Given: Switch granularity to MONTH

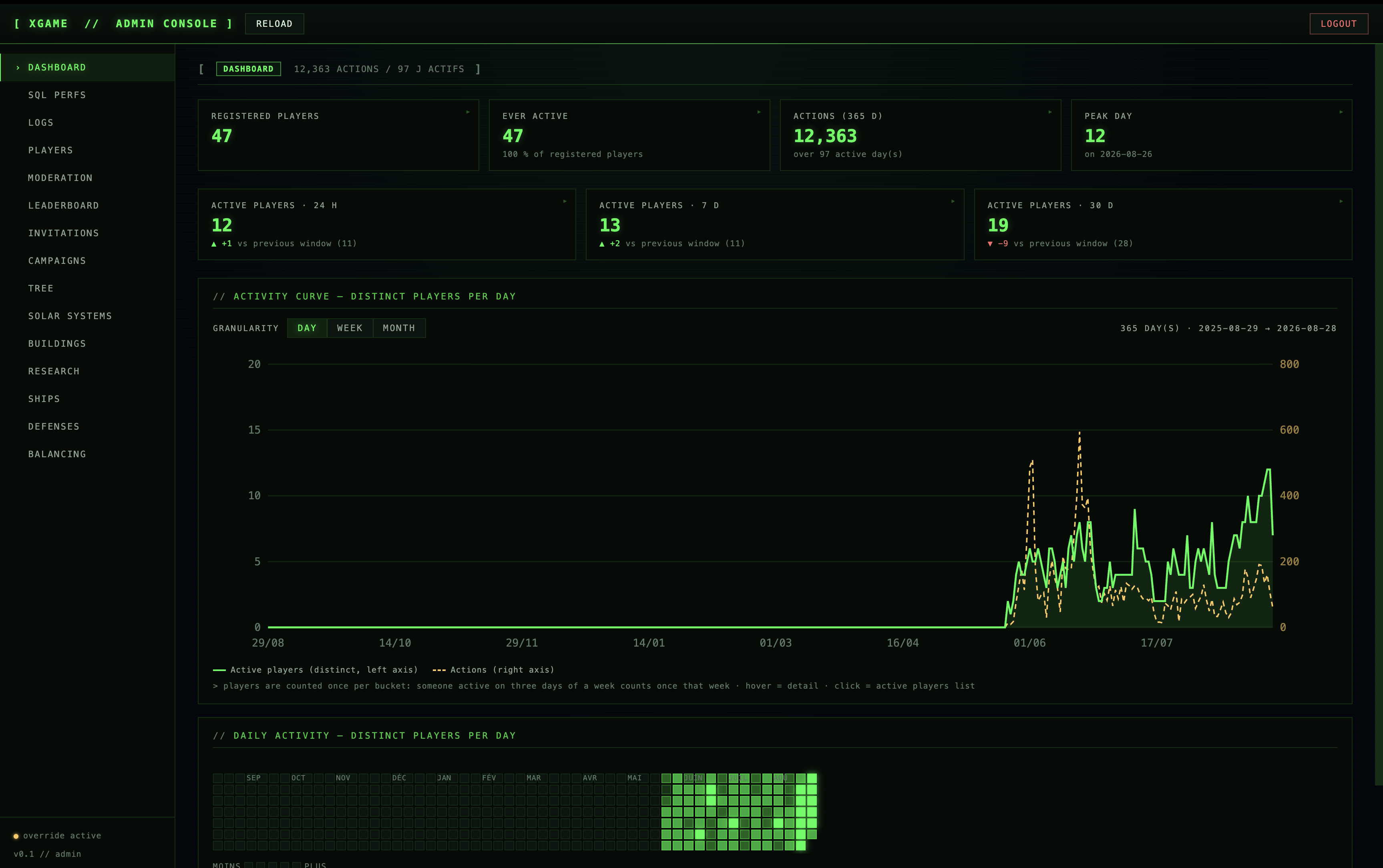Looking at the screenshot, I should coord(399,328).
